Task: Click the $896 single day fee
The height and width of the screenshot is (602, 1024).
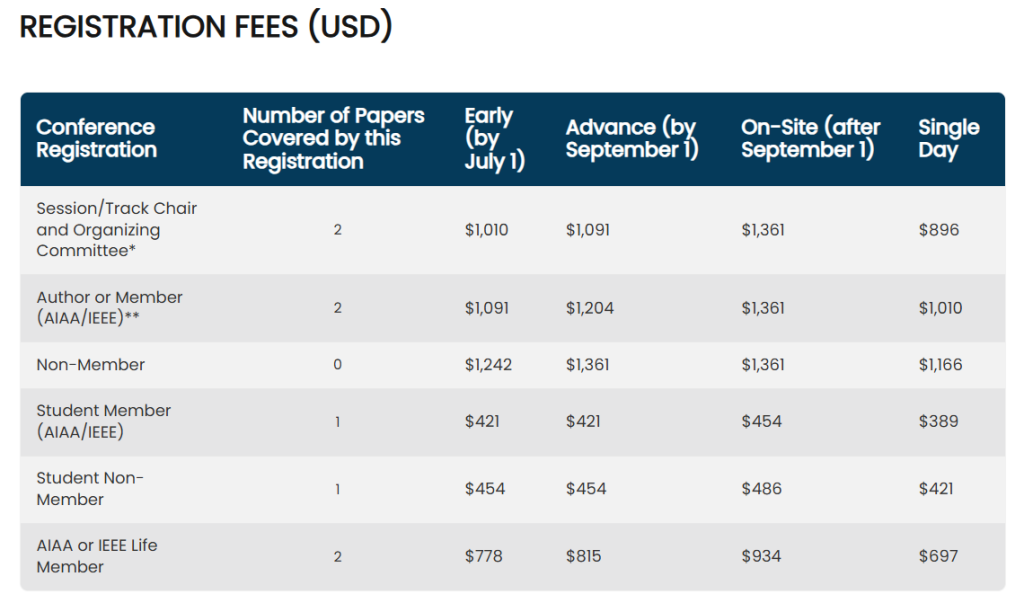Action: pos(938,230)
